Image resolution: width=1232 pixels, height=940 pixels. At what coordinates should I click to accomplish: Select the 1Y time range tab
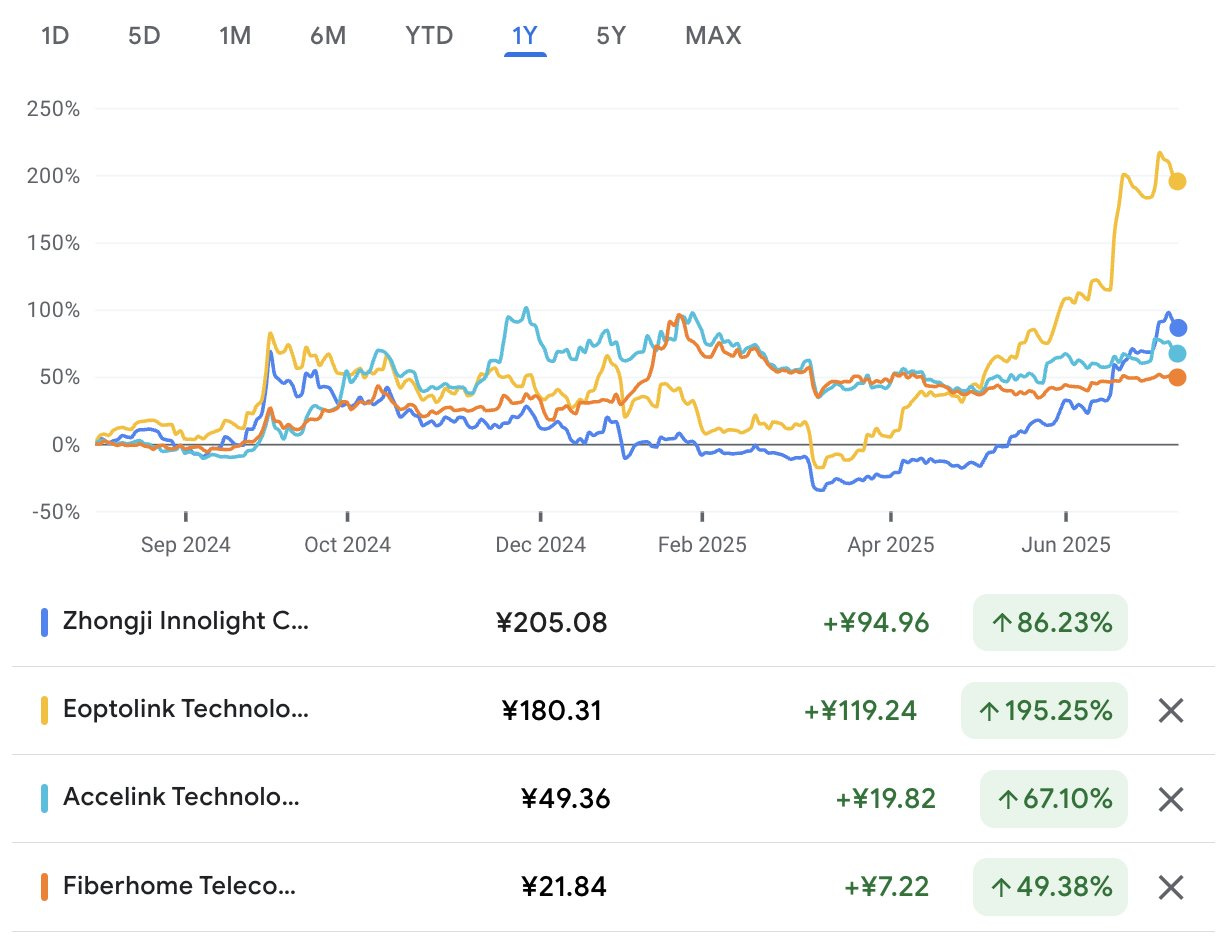tap(525, 36)
